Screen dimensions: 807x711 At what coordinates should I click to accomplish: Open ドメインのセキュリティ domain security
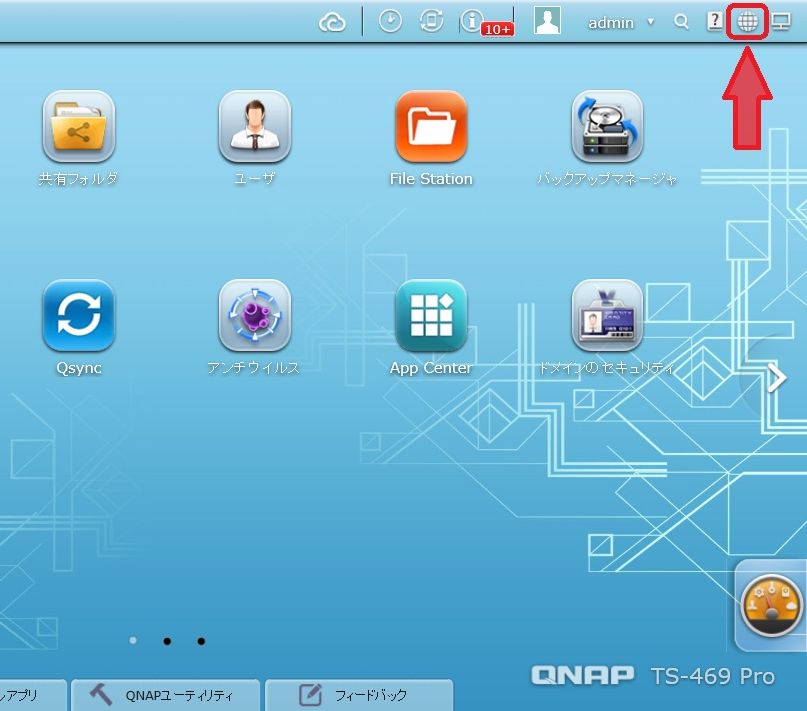click(x=607, y=316)
